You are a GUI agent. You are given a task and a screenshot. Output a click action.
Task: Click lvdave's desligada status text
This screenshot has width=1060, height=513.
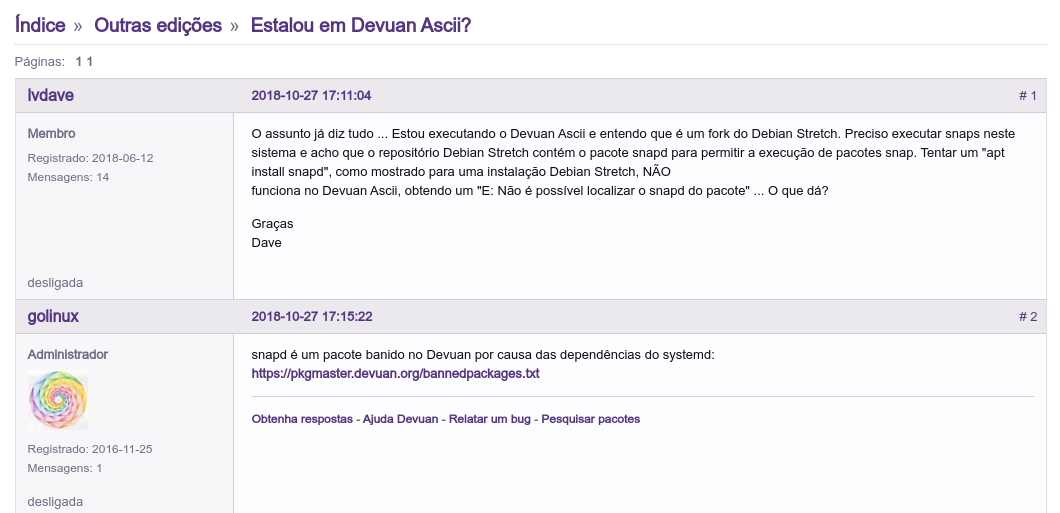click(x=55, y=283)
